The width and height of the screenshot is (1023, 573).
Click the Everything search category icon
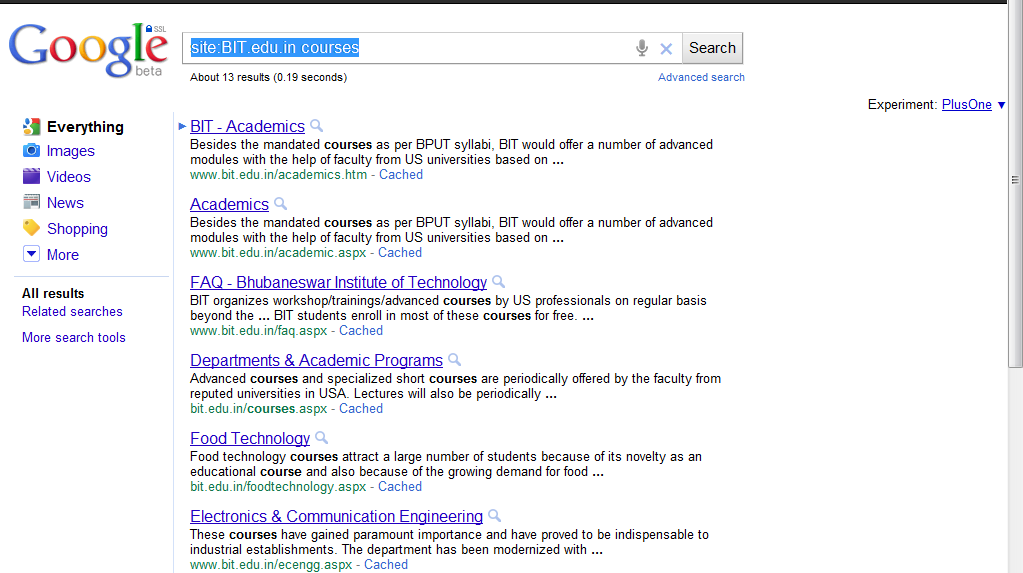(x=31, y=127)
